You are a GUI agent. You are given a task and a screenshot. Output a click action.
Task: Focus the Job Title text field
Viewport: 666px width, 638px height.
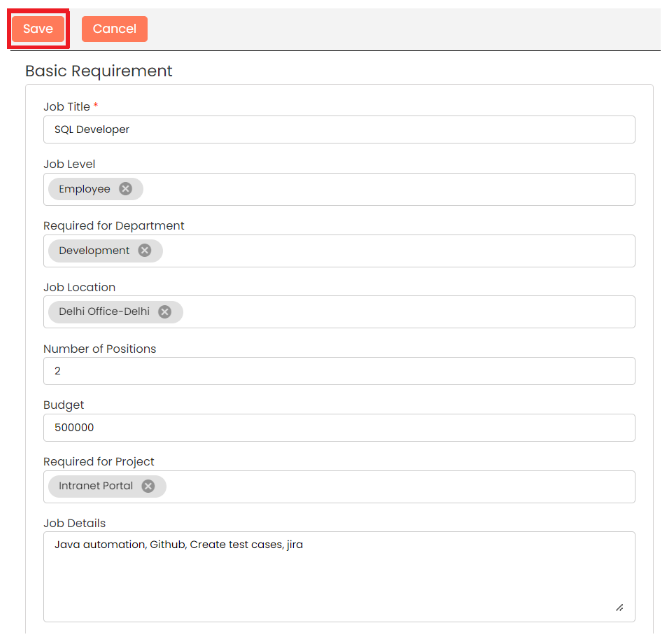[x=339, y=129]
